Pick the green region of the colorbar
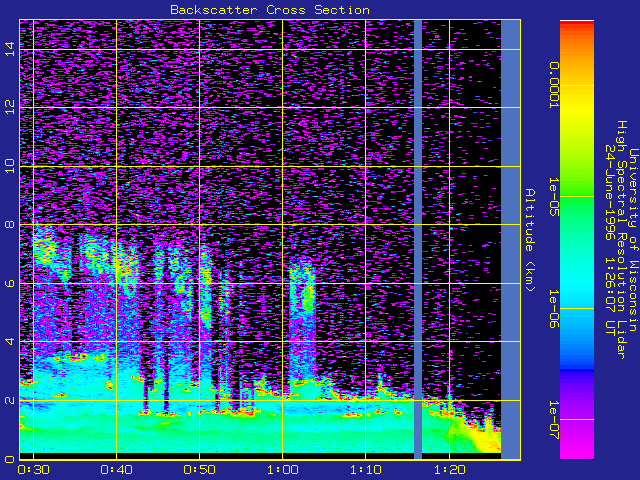The width and height of the screenshot is (640, 480). click(x=577, y=196)
